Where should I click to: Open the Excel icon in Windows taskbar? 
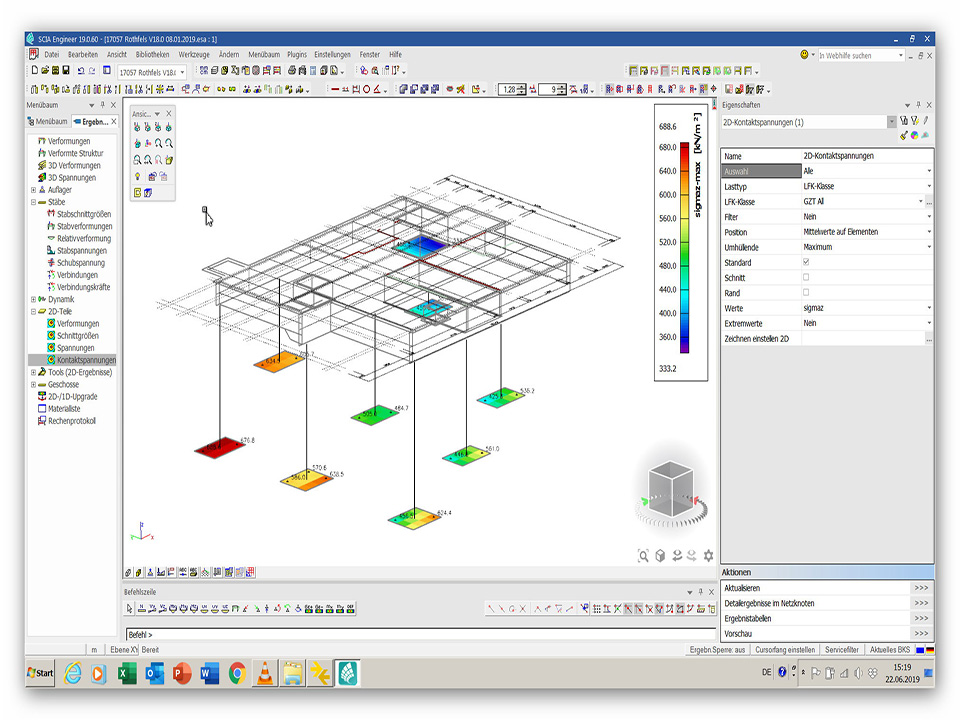pyautogui.click(x=127, y=673)
